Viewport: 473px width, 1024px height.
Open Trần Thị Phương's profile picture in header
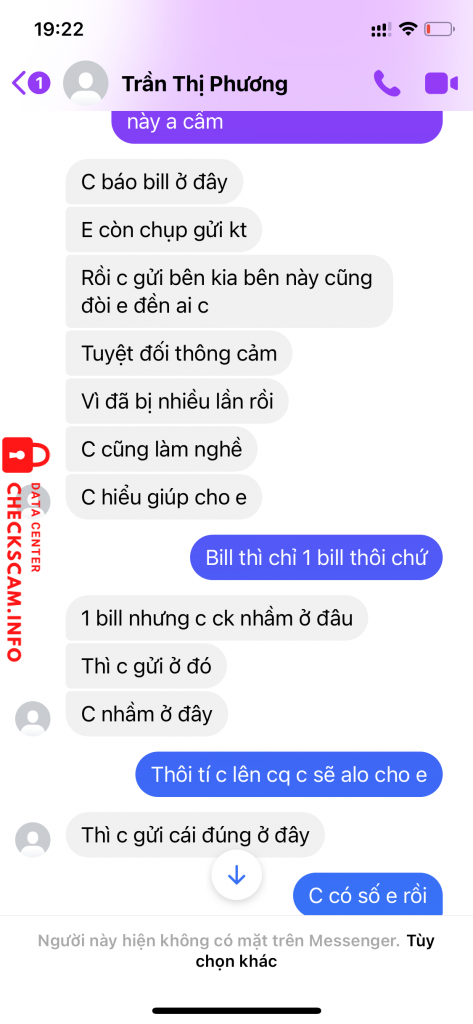[86, 84]
